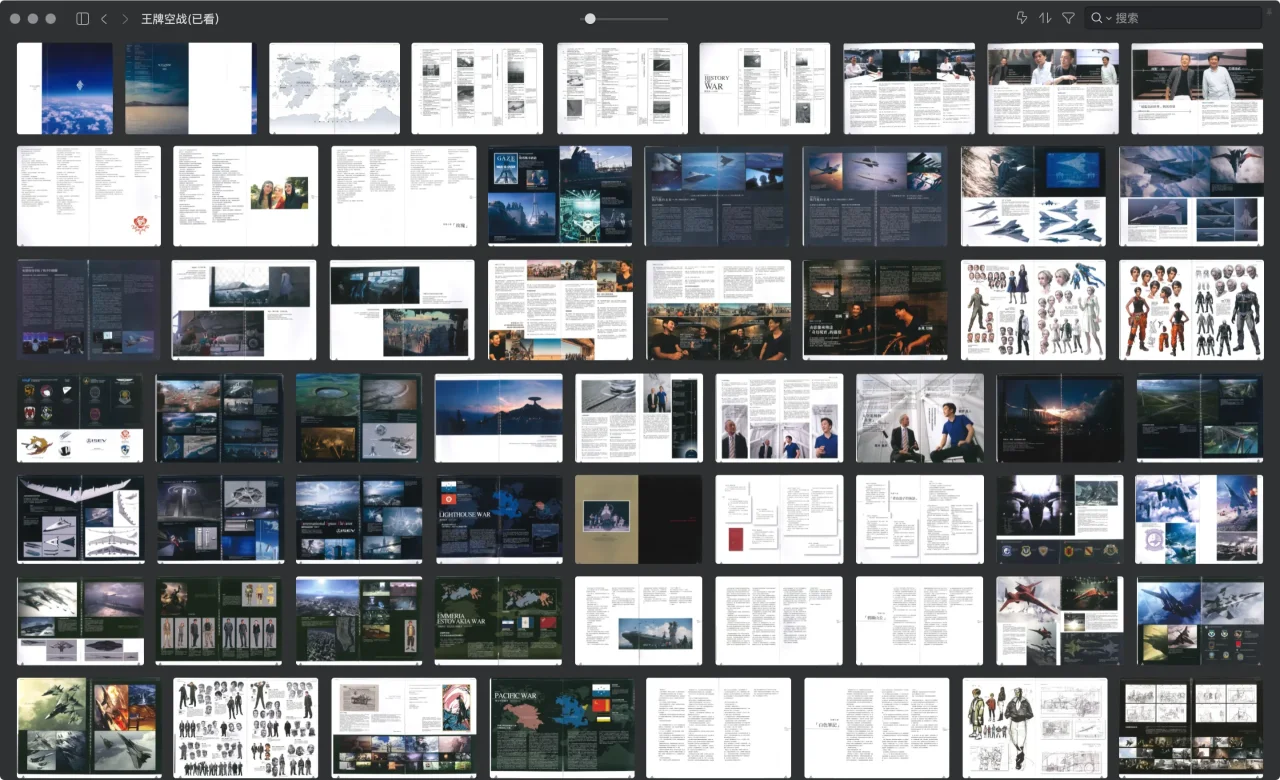
Task: Open search options magnifier dropdown
Action: point(1101,18)
